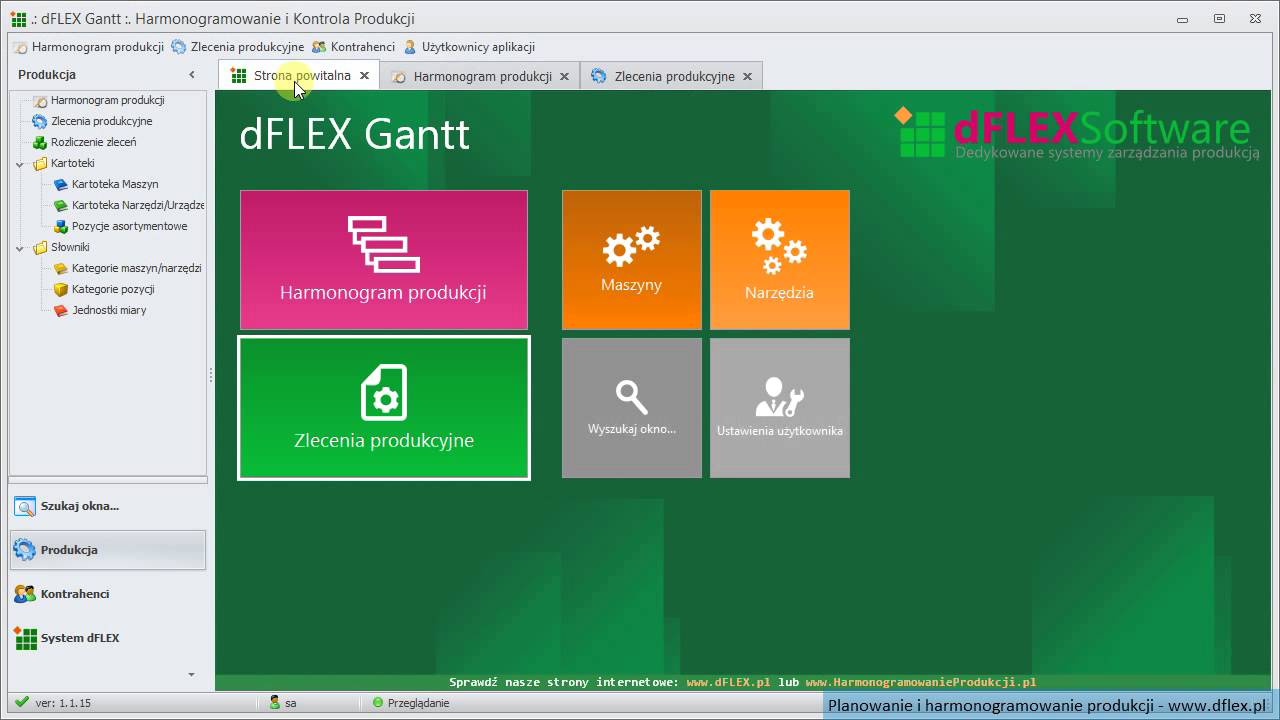
Task: Open Wyszukaj okno tile
Action: 632,408
